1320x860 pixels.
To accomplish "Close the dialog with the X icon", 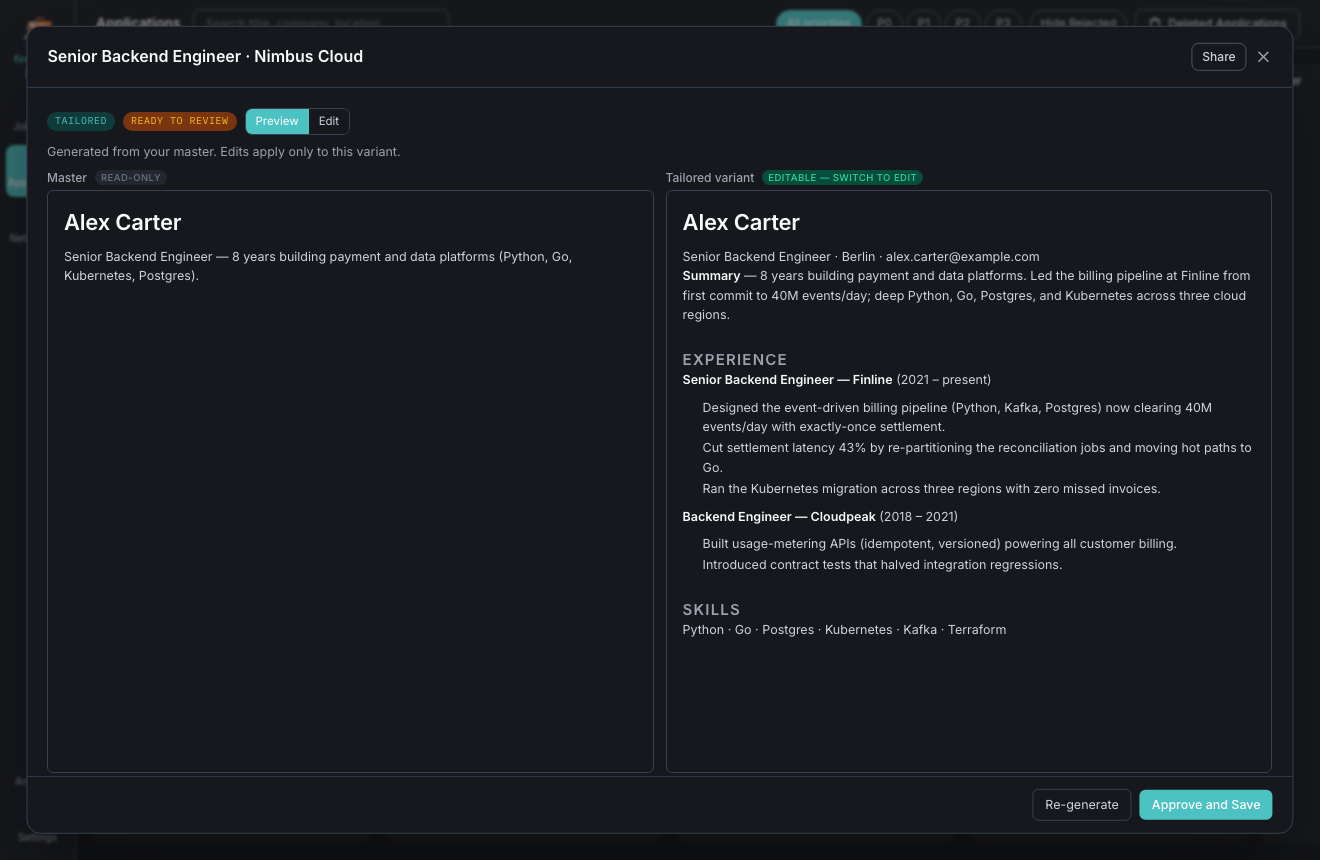I will (1263, 57).
